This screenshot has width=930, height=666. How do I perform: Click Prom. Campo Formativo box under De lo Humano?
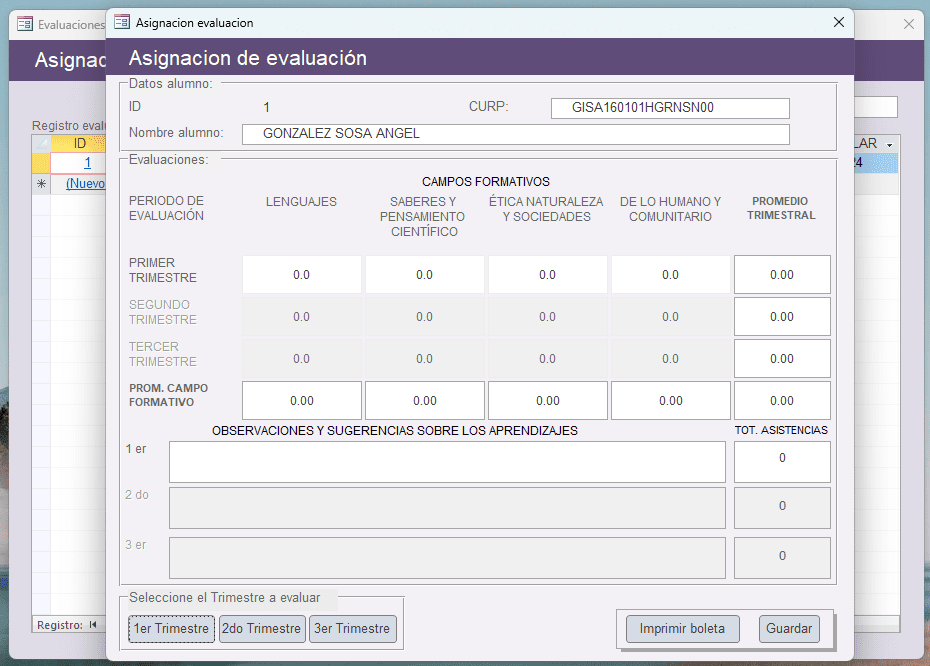pos(671,400)
